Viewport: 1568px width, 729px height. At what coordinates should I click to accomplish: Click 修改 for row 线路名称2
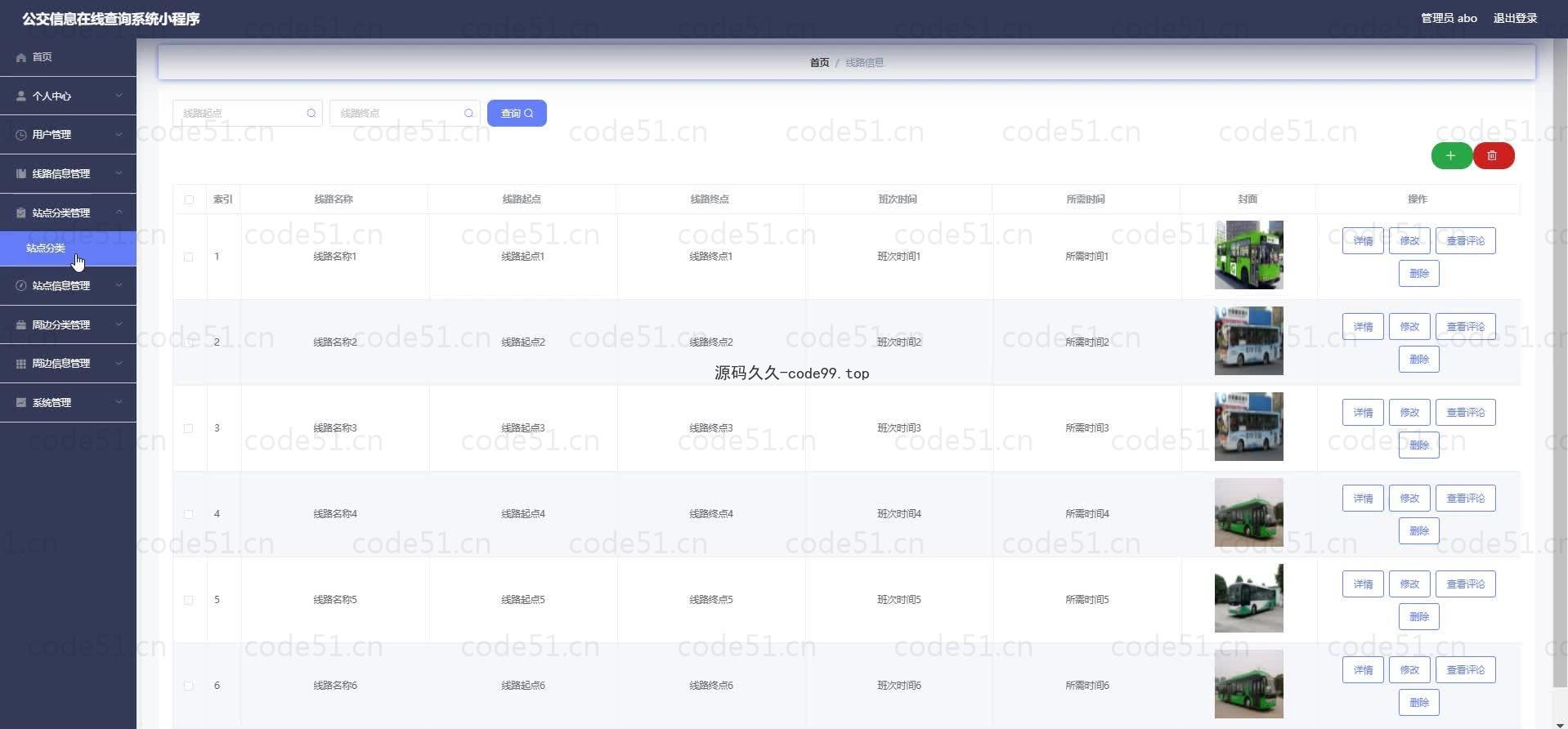click(x=1409, y=327)
